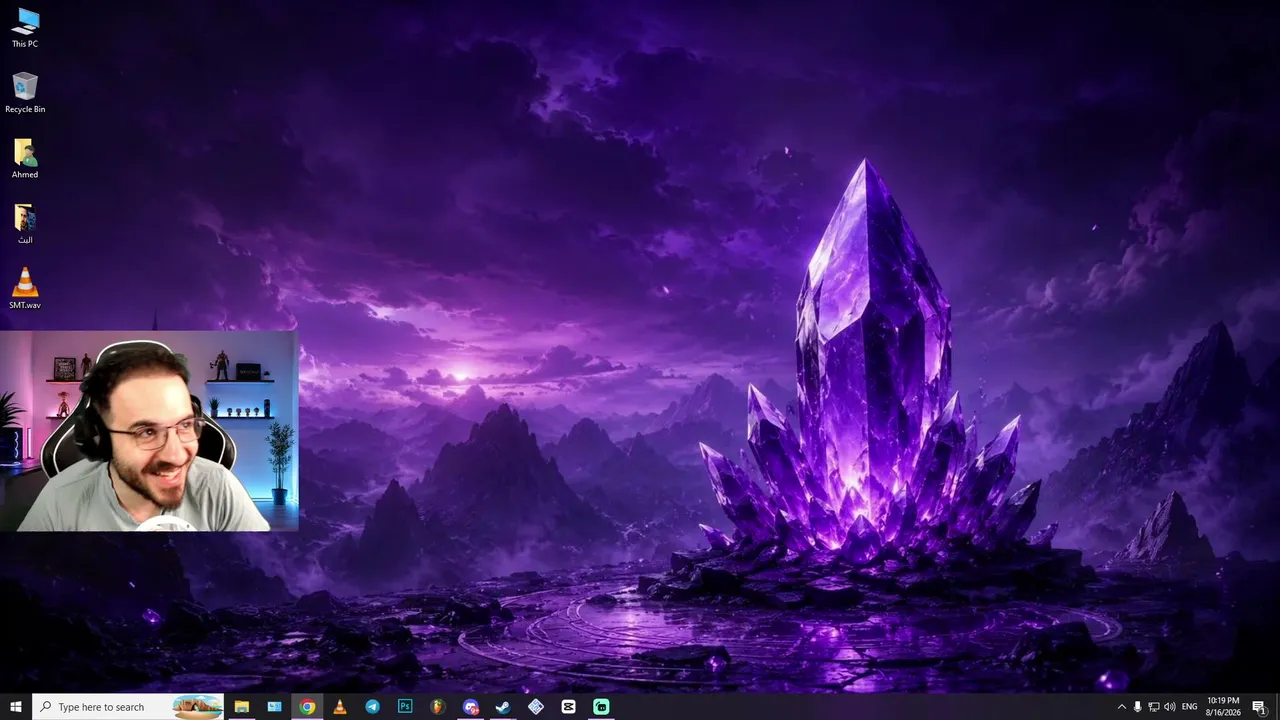The image size is (1280, 720).
Task: Open Telegram from the taskbar
Action: [372, 707]
